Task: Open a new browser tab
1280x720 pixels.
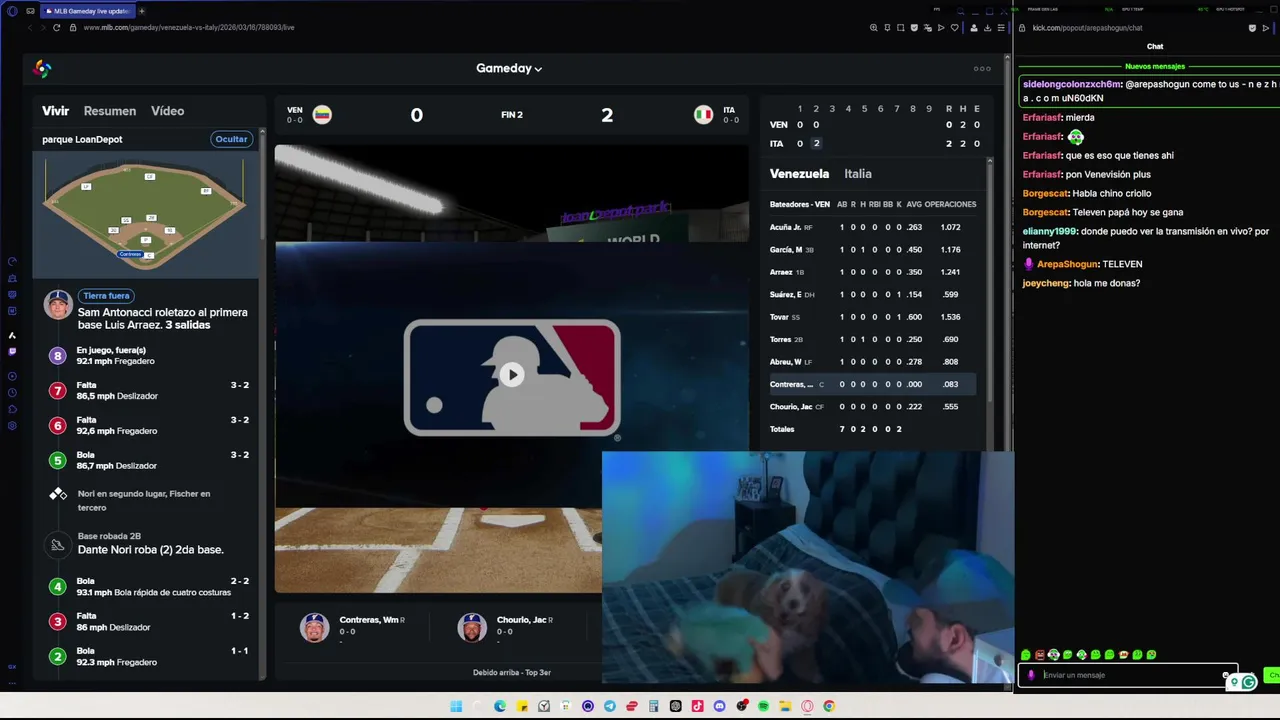Action: point(141,11)
